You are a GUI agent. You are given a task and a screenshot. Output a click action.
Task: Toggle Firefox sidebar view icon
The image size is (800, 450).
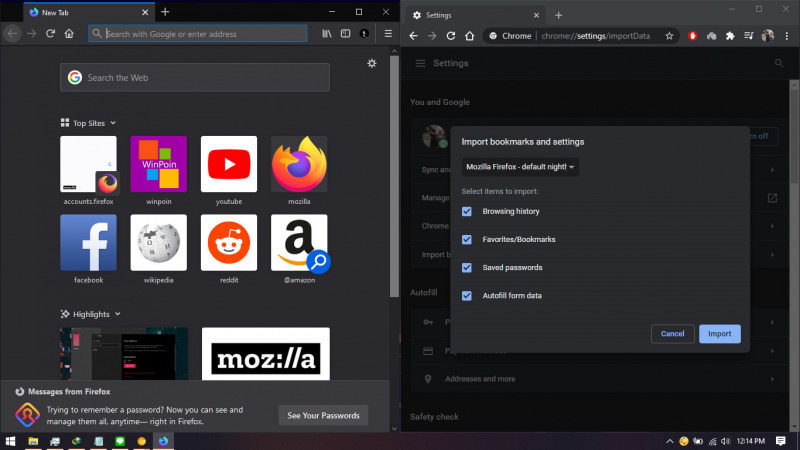[345, 34]
